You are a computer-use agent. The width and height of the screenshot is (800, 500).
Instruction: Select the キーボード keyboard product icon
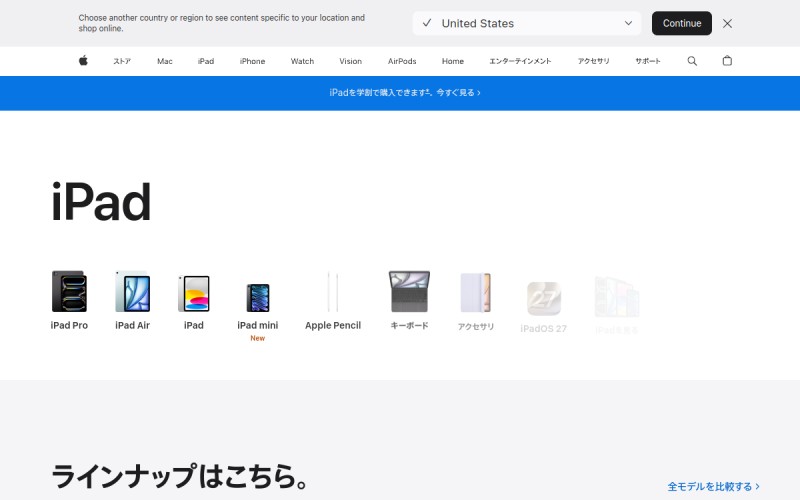click(409, 291)
